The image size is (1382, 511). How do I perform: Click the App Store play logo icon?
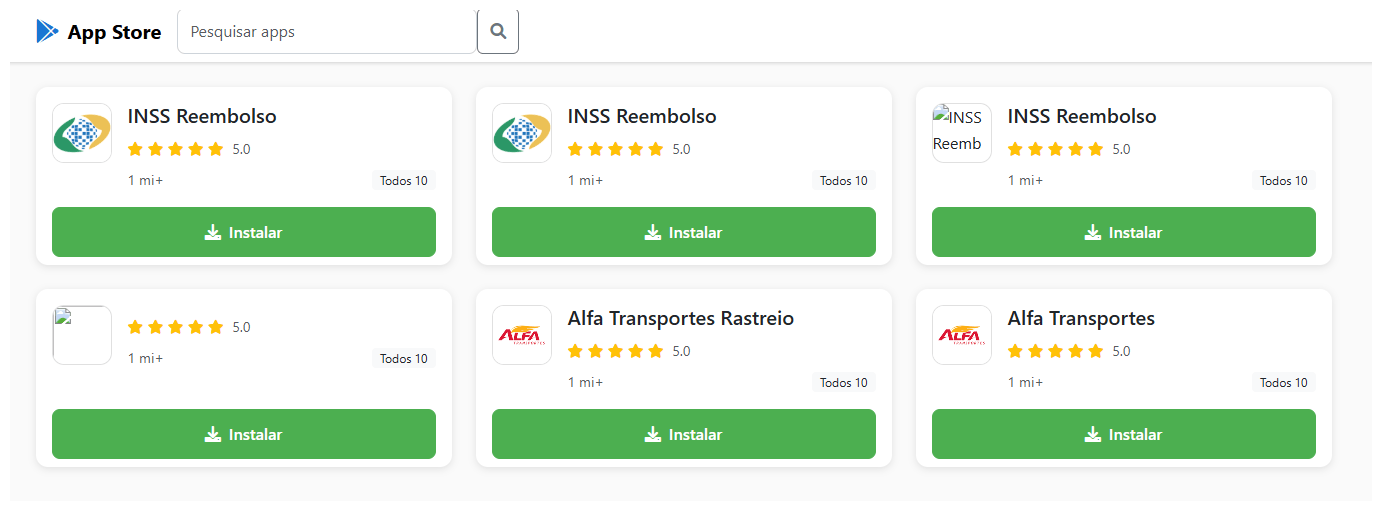tap(47, 32)
